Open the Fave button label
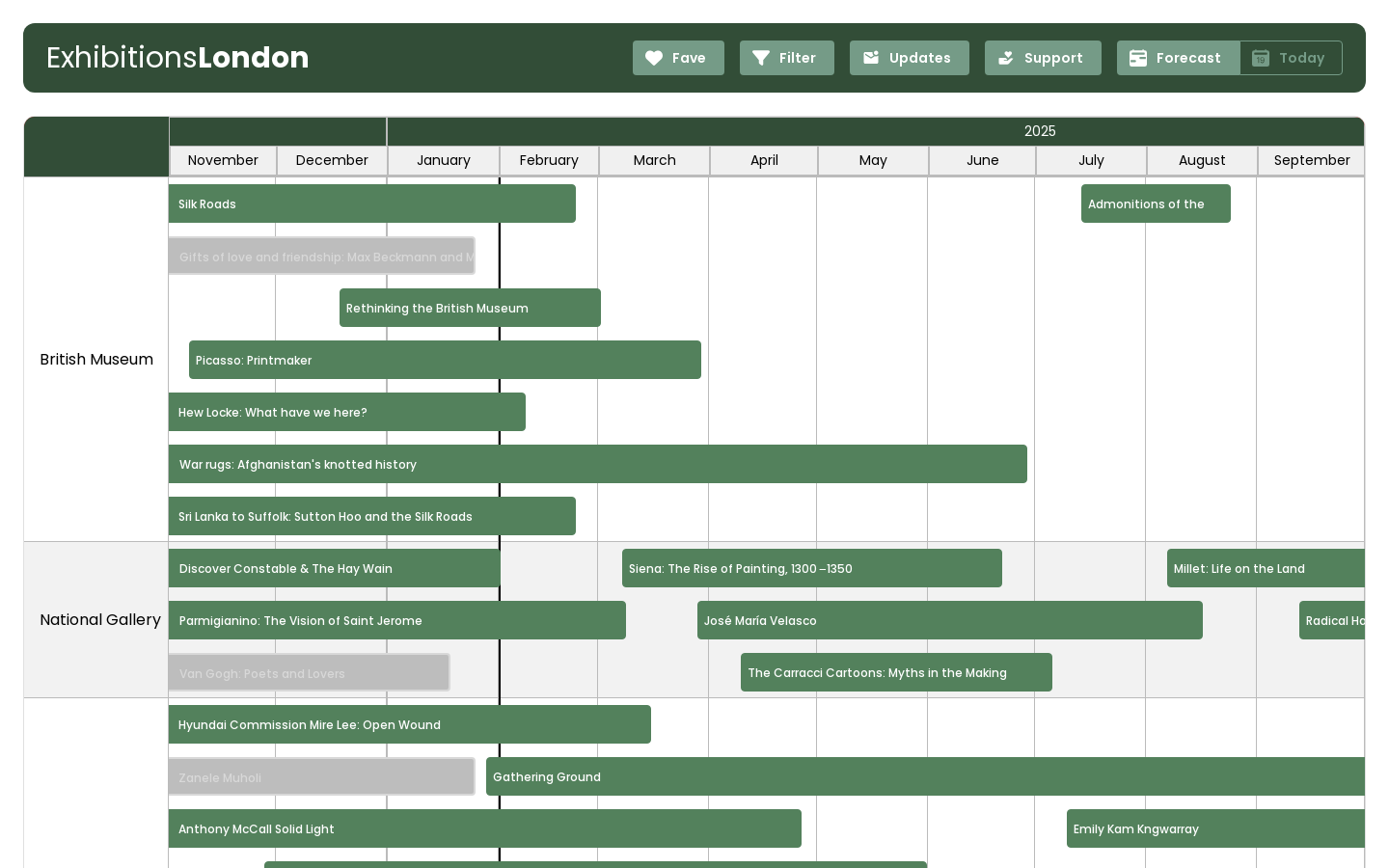1389x868 pixels. click(x=689, y=58)
